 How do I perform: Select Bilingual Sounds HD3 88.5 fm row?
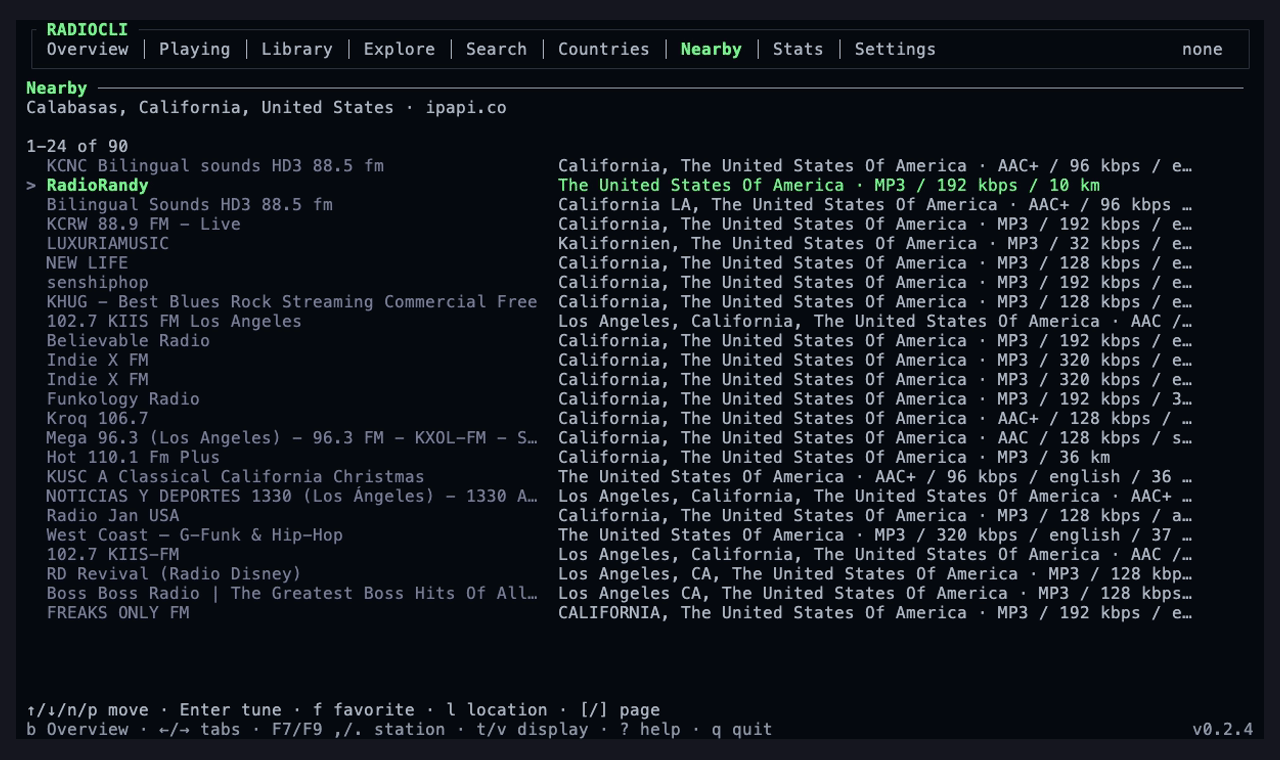pyautogui.click(x=619, y=205)
